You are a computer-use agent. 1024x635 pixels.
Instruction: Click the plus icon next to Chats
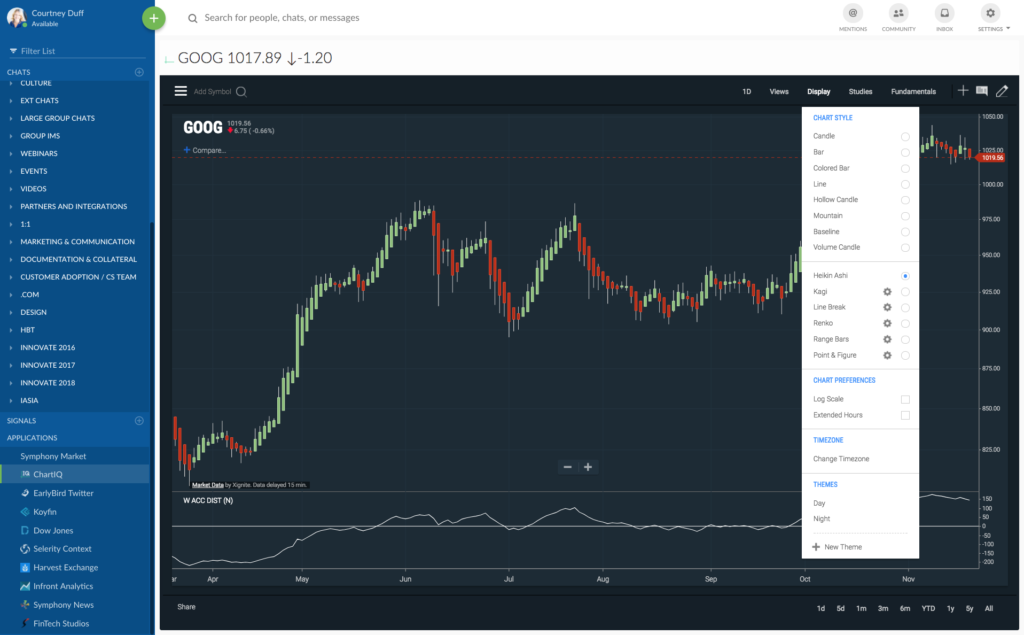[139, 72]
